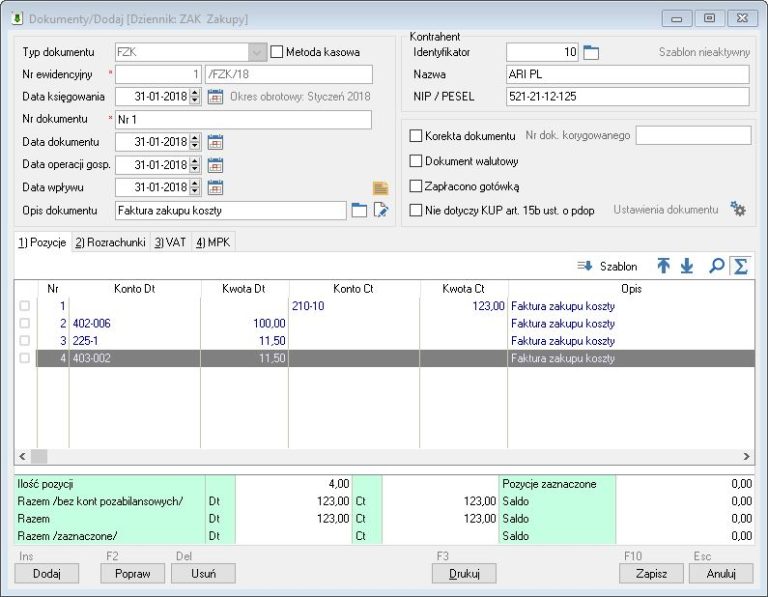Check Korekta dokumentu
768x597 pixels.
[x=415, y=136]
